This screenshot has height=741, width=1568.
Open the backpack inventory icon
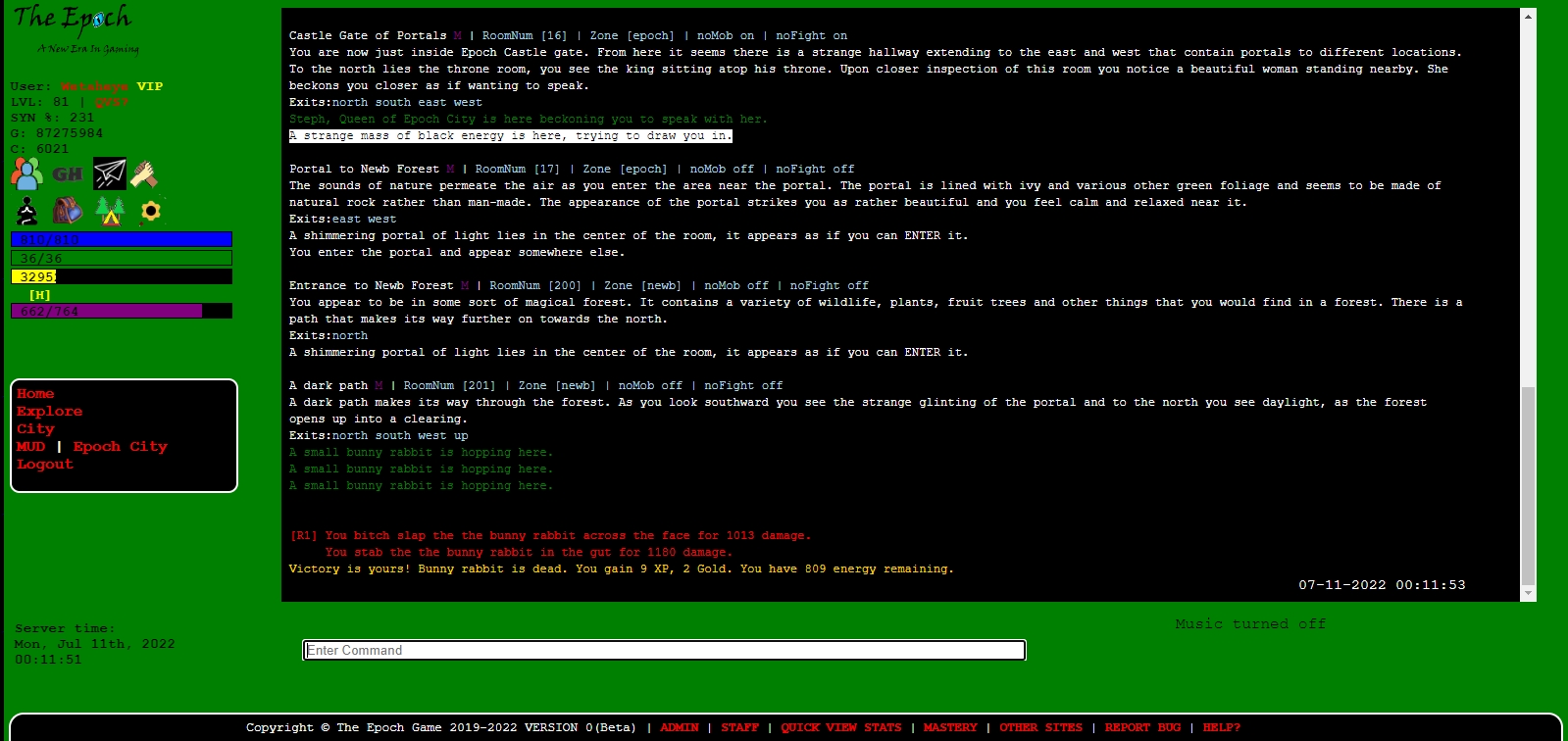pyautogui.click(x=68, y=211)
